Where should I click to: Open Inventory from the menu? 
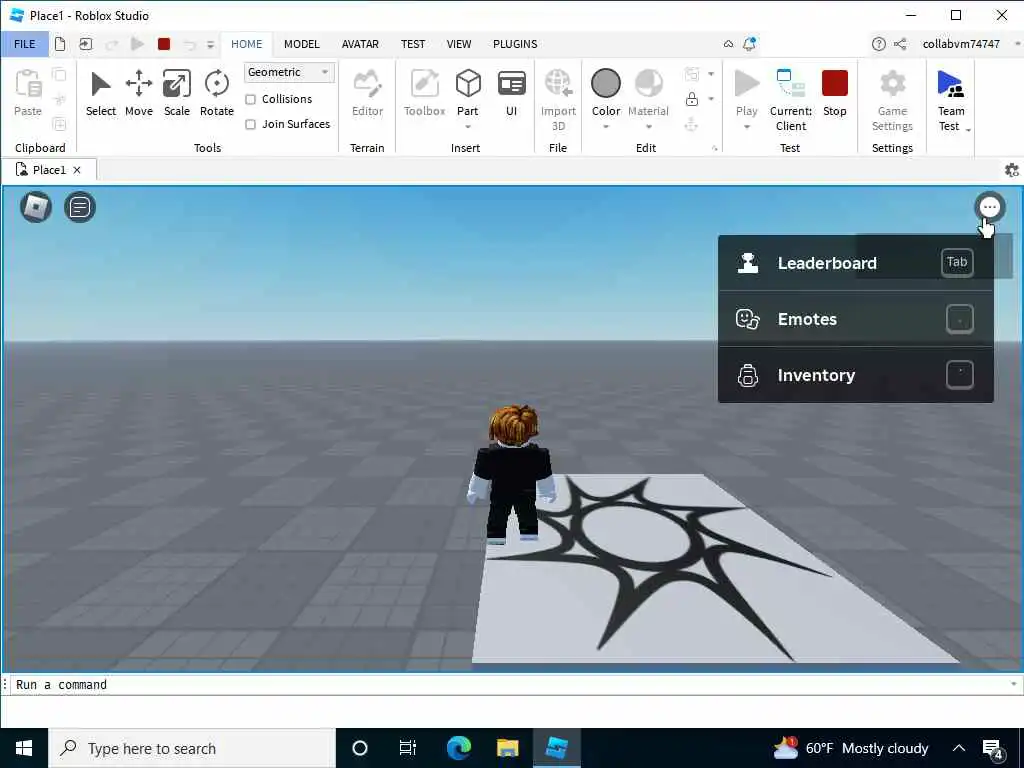[x=856, y=375]
